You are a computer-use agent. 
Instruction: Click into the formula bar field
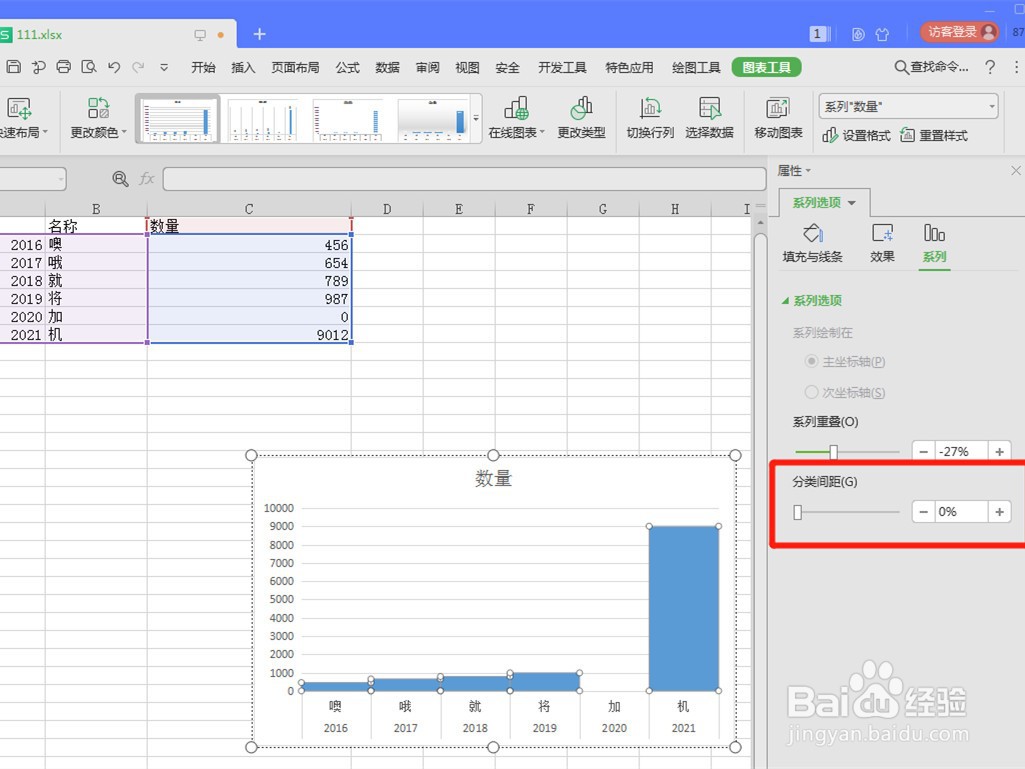pyautogui.click(x=464, y=179)
